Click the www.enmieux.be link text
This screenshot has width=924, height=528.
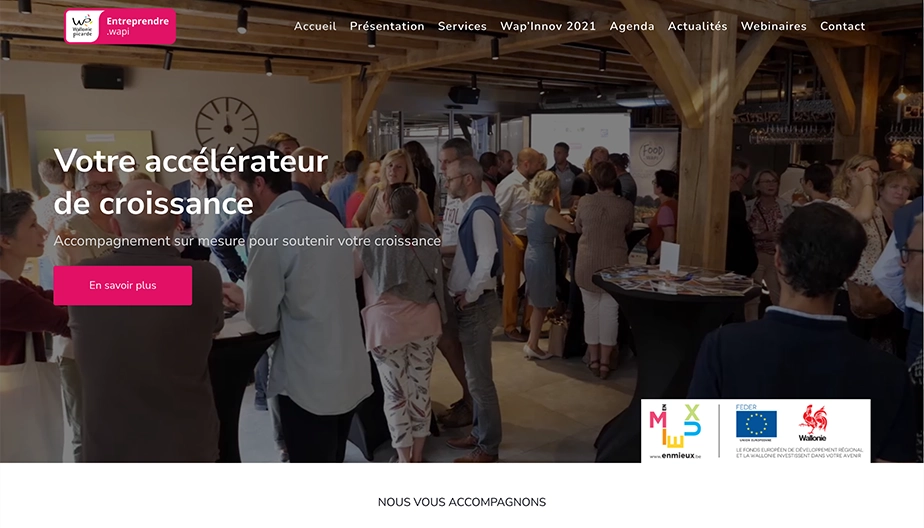point(675,456)
